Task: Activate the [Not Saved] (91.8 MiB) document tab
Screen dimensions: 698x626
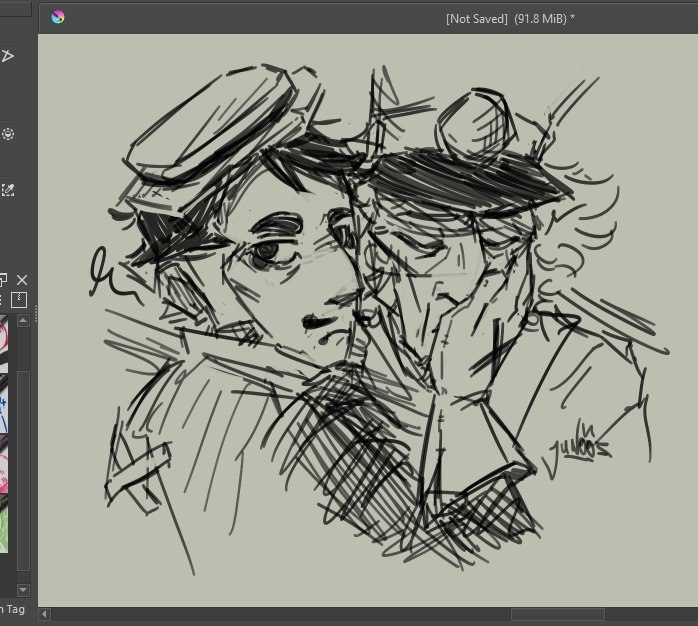Action: (510, 19)
